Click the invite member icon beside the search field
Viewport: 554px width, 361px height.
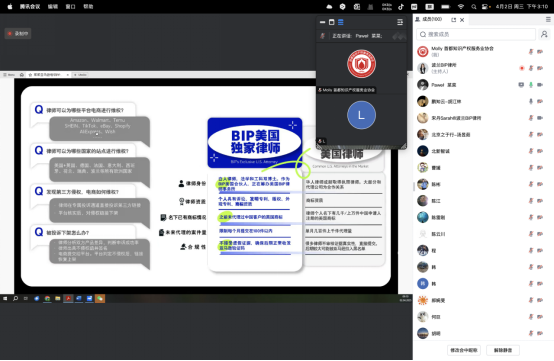click(x=544, y=34)
